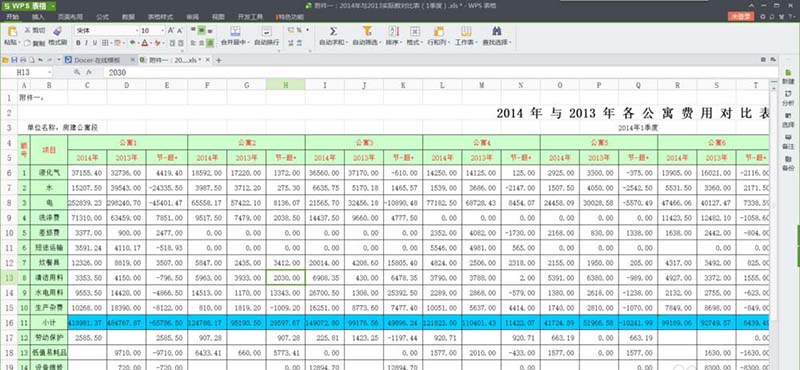Decrease font size with the small A icon

[180, 31]
